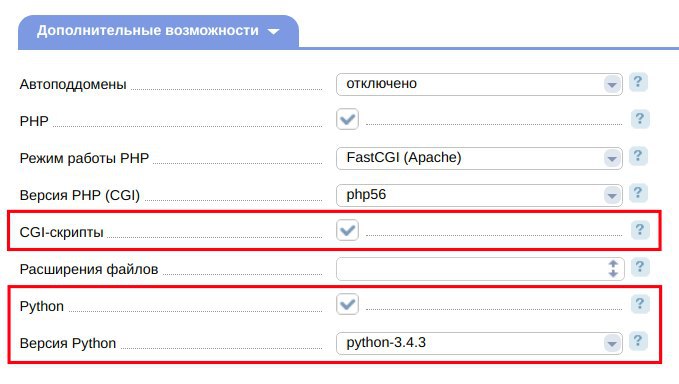Viewport: 679px width, 384px height.
Task: Show help for Режим работы PHP
Action: (x=638, y=156)
